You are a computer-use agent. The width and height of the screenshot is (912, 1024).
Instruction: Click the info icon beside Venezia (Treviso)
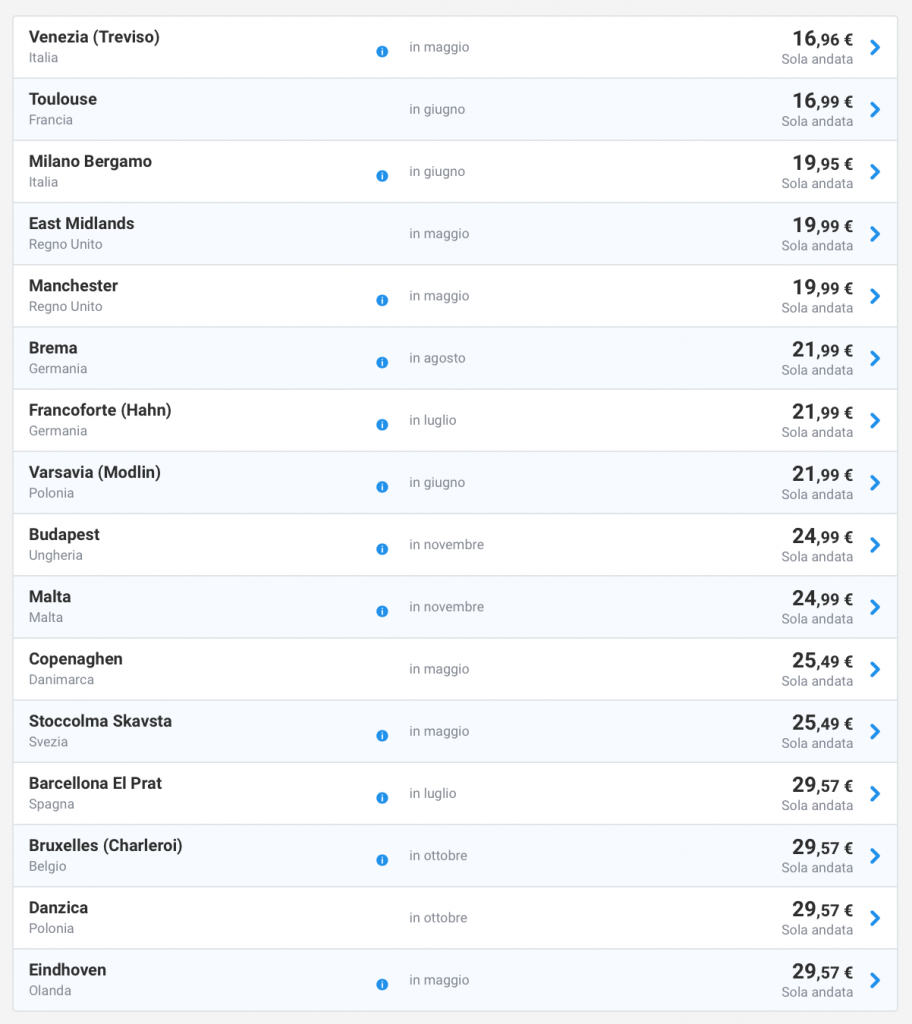pos(382,51)
